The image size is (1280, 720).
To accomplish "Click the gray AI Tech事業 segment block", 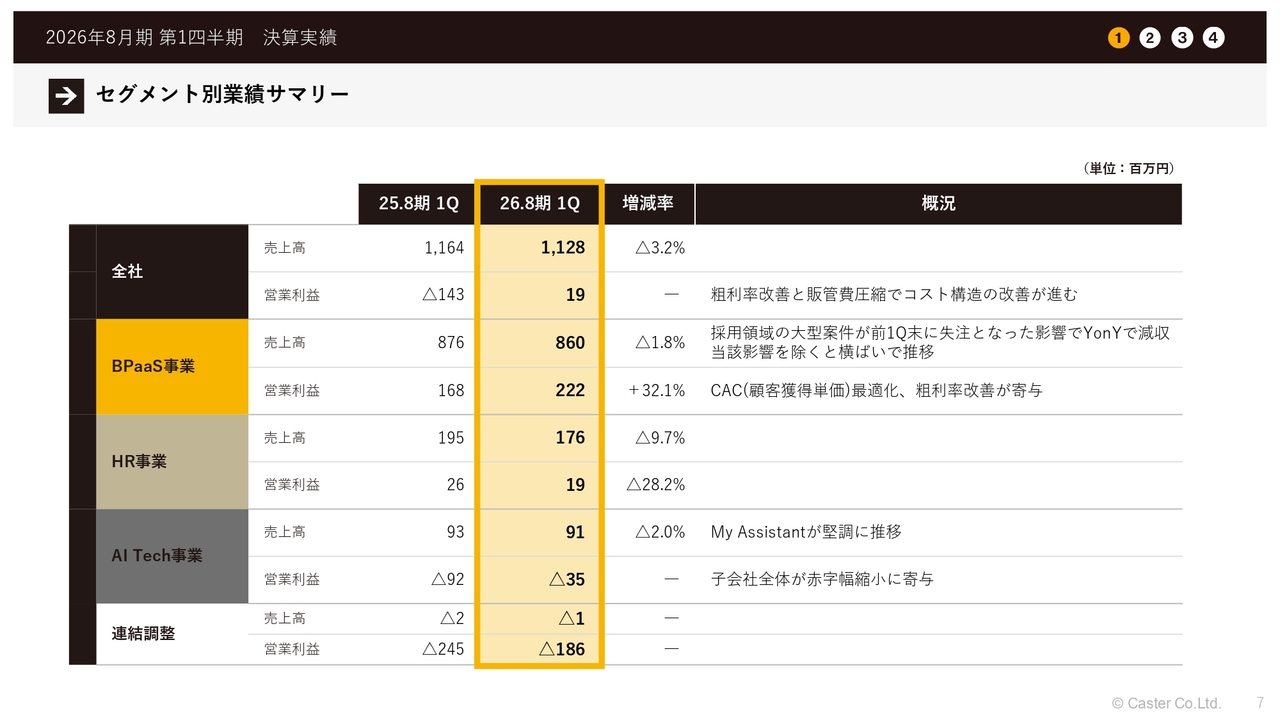I will tap(172, 556).
